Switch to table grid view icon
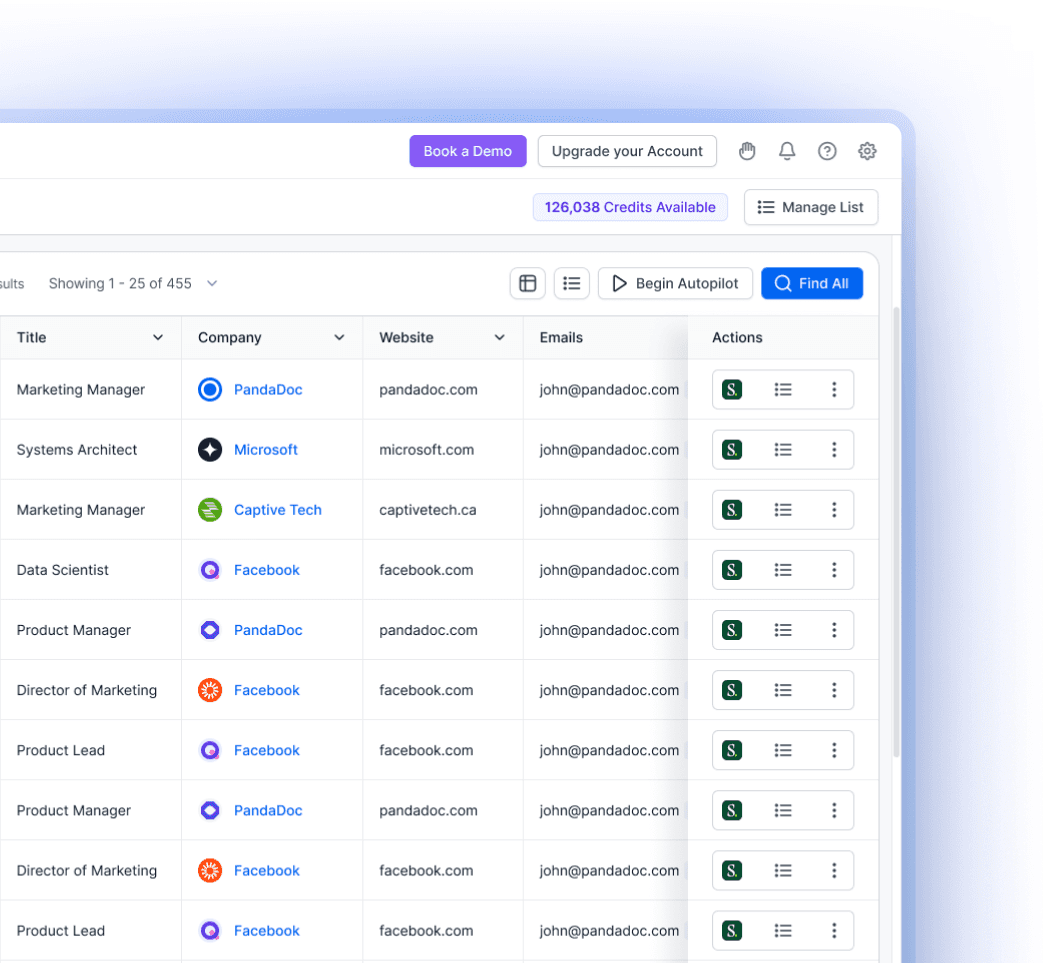This screenshot has width=1043, height=963. pyautogui.click(x=527, y=283)
